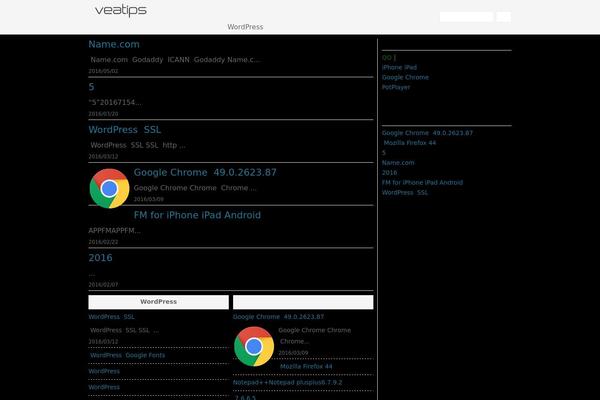
Task: Open the WordPress SSL article heading in the main post list
Action: [124, 130]
